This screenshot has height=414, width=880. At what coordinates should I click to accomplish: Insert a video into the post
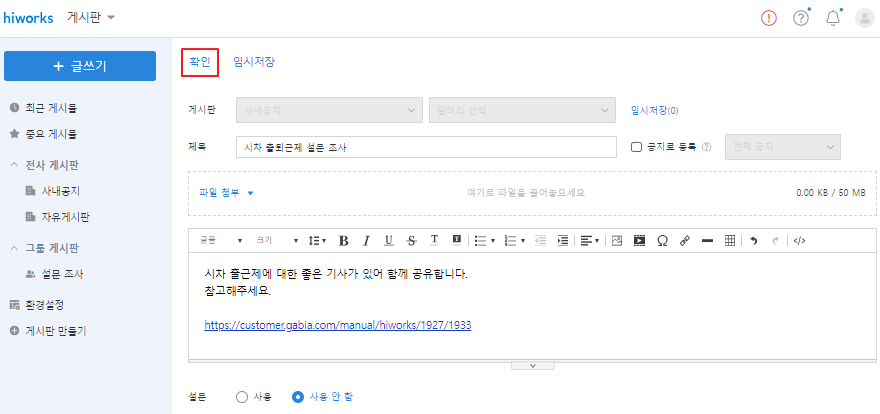point(639,241)
